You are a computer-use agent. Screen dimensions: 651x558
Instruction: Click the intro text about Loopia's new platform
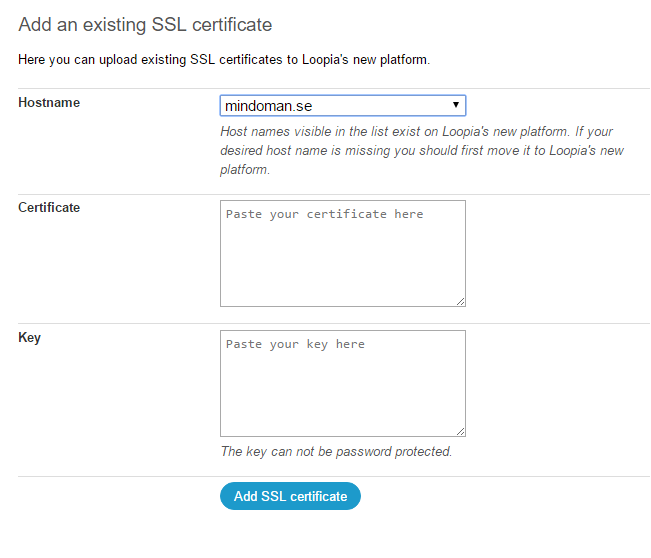tap(224, 60)
